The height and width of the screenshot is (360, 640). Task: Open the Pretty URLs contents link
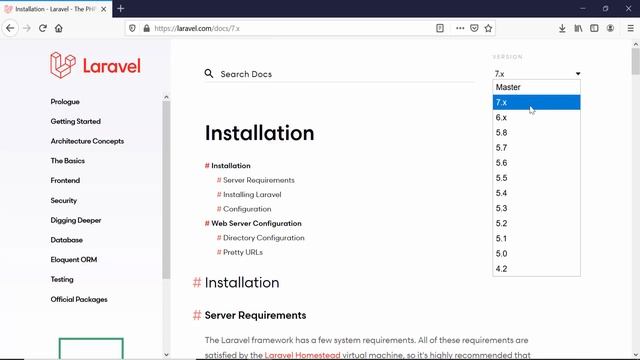point(243,252)
